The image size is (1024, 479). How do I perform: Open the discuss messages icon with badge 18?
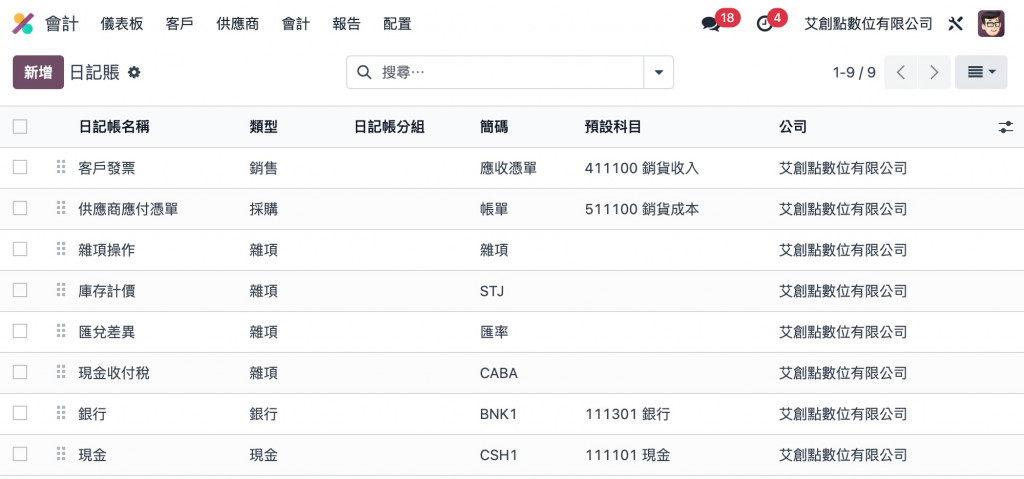click(x=711, y=24)
